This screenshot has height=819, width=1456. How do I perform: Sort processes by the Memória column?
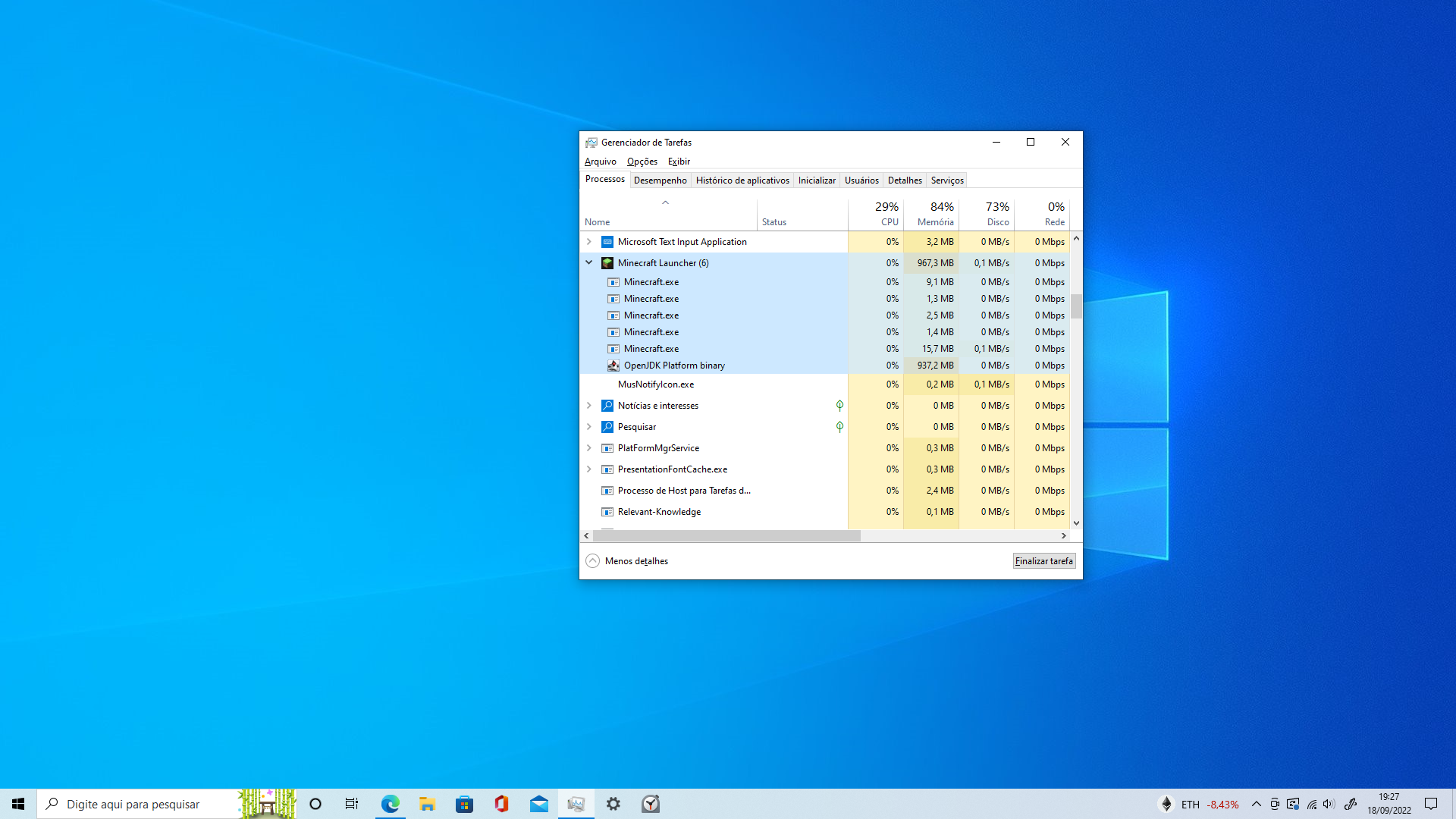click(934, 215)
